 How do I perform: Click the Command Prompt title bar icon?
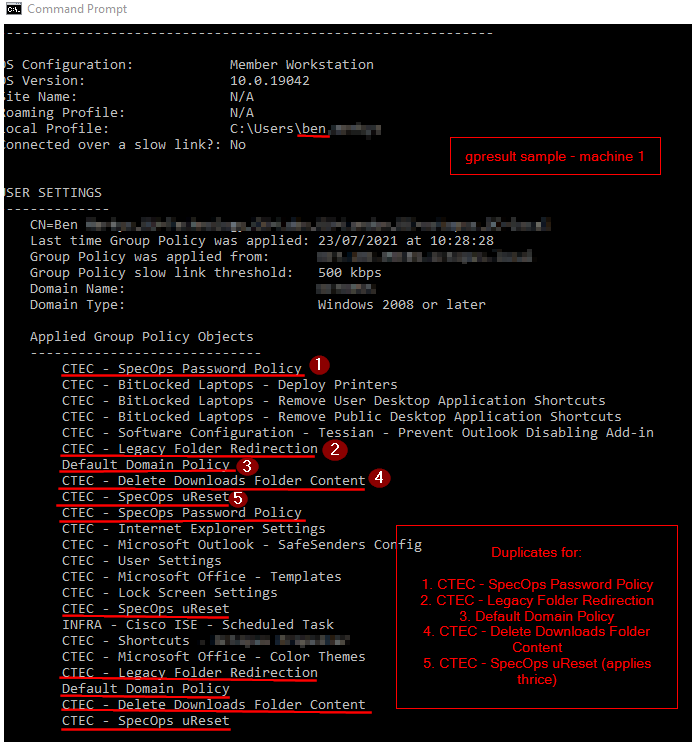(x=13, y=9)
